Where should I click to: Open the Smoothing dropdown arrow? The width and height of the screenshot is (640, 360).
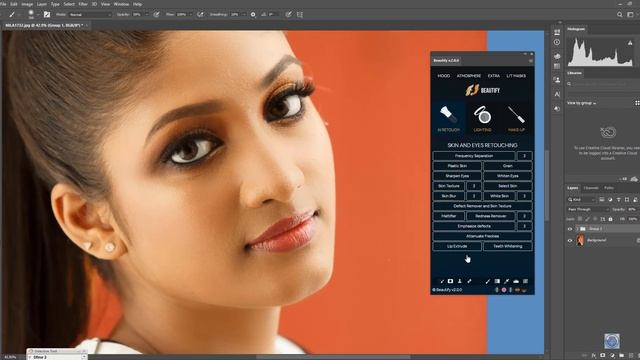point(244,15)
